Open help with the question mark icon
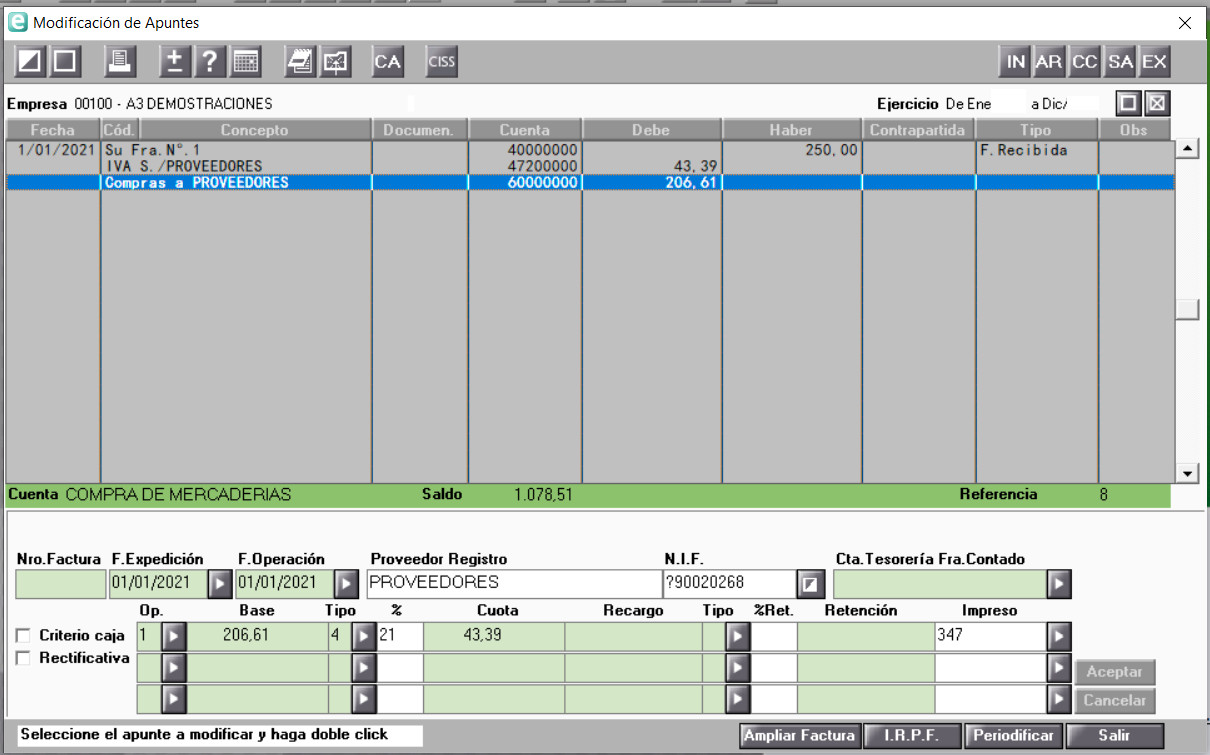This screenshot has width=1210, height=755. (x=209, y=61)
